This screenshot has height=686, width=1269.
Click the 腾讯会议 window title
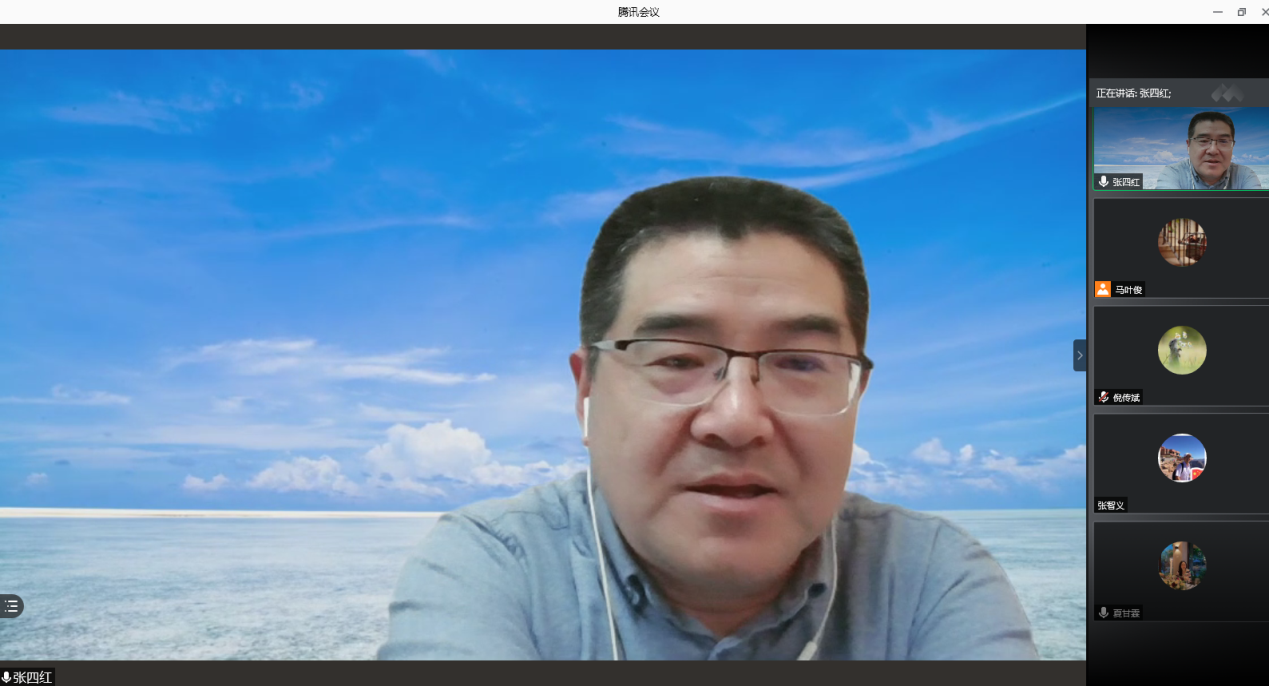[x=638, y=12]
